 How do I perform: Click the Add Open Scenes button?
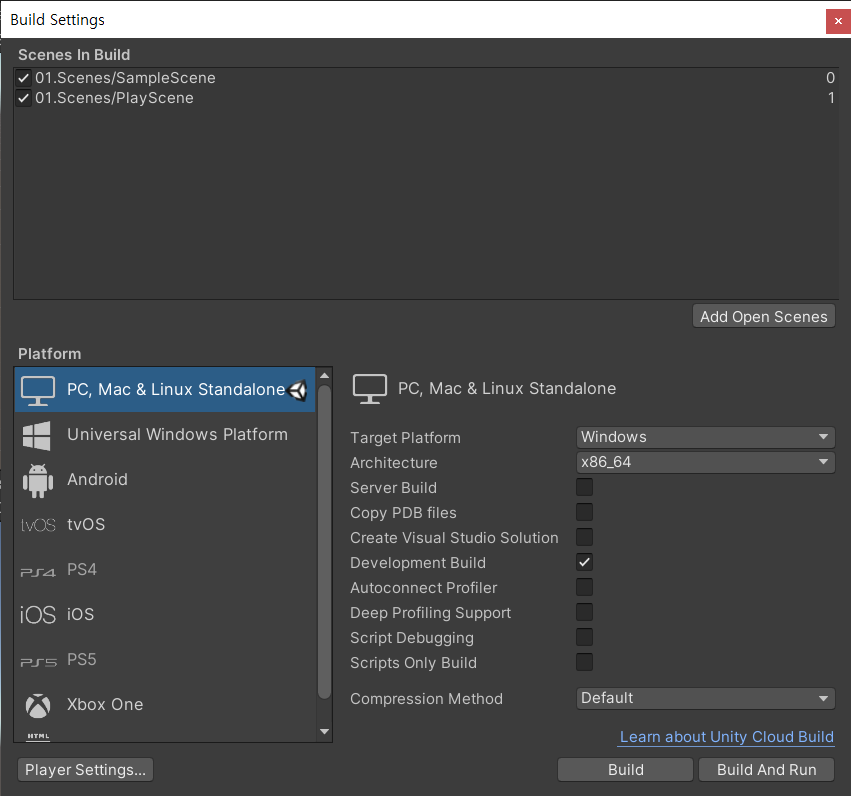pos(764,316)
